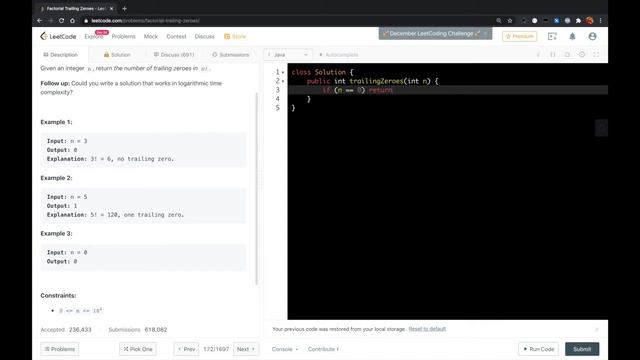Screen dimensions: 640x360
Task: Open the user profile avatar menu
Action: (x=592, y=36)
